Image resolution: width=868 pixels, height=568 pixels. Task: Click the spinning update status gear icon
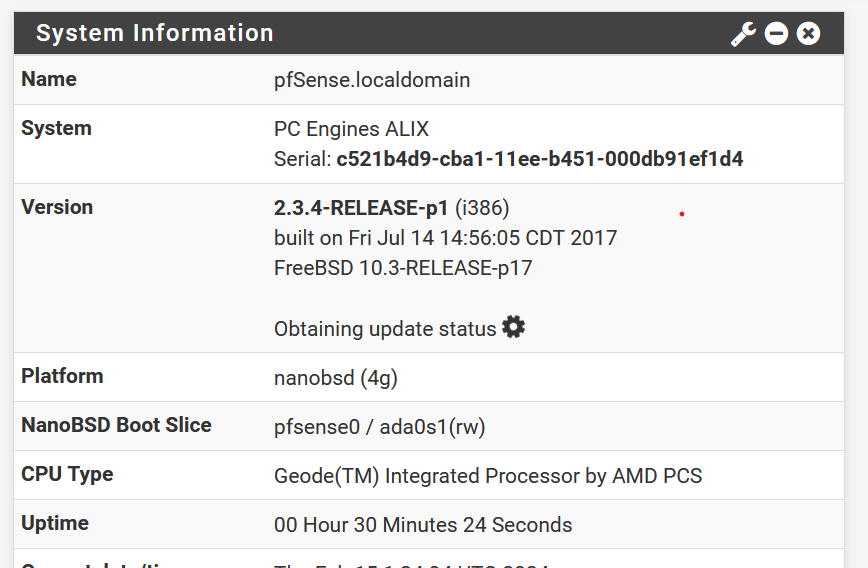click(x=513, y=327)
